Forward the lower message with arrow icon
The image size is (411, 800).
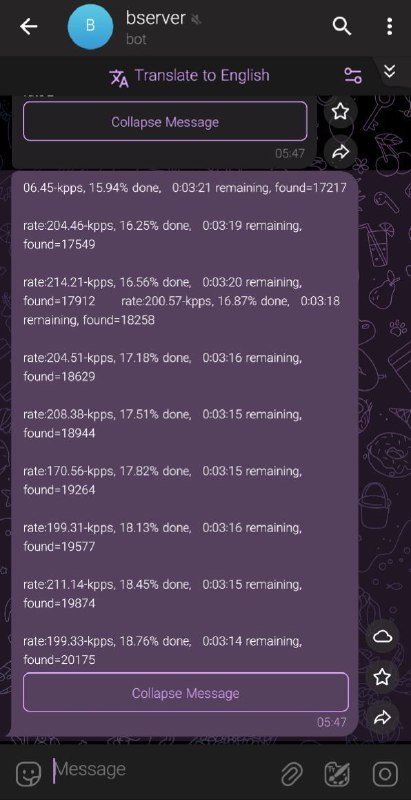382,718
